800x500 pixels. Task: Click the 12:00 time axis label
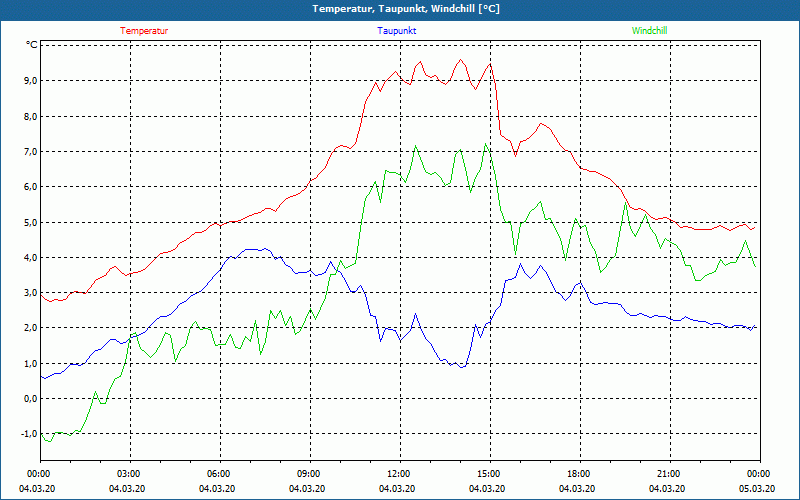tap(400, 474)
